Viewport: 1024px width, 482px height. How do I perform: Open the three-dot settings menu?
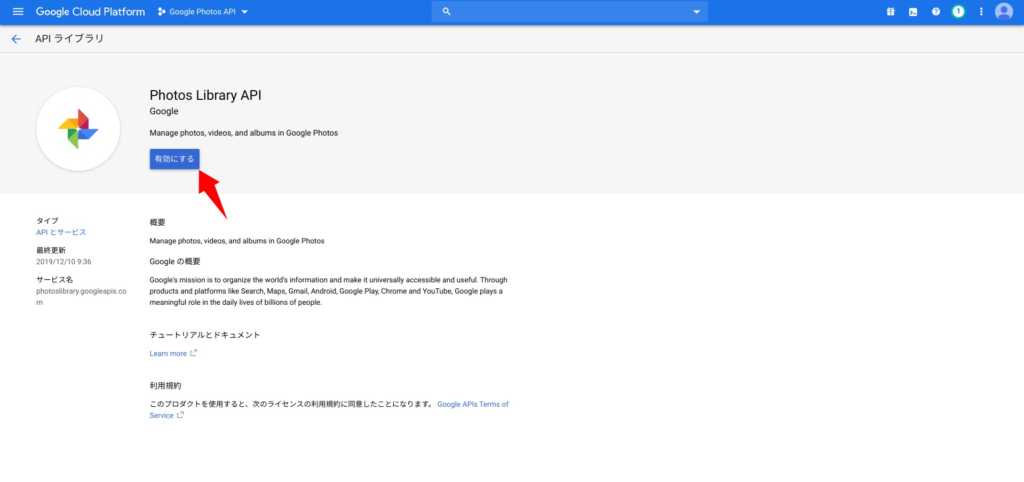981,12
